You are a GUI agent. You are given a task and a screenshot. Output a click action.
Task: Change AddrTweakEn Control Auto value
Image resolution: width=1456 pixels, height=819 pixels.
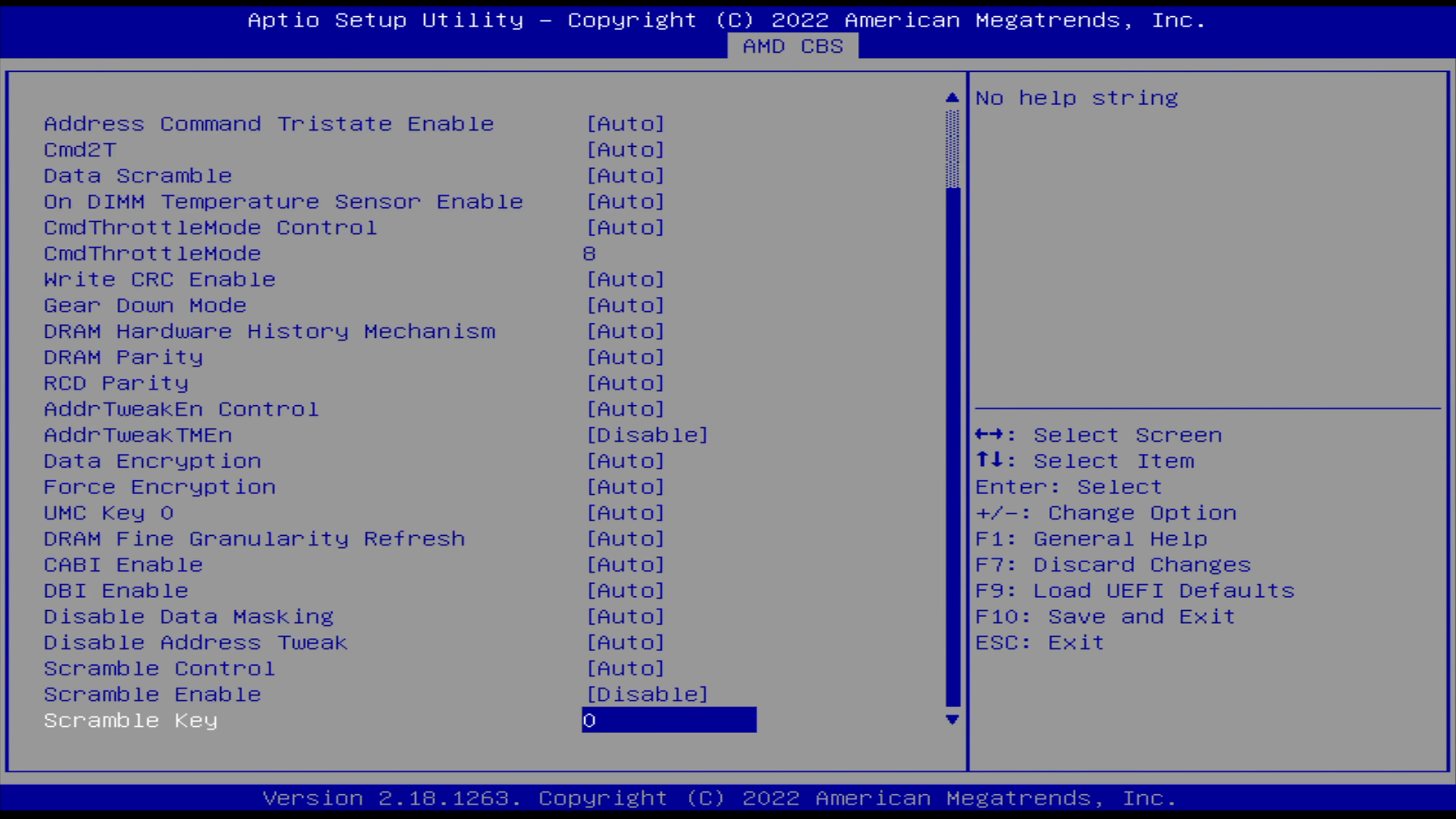[625, 409]
